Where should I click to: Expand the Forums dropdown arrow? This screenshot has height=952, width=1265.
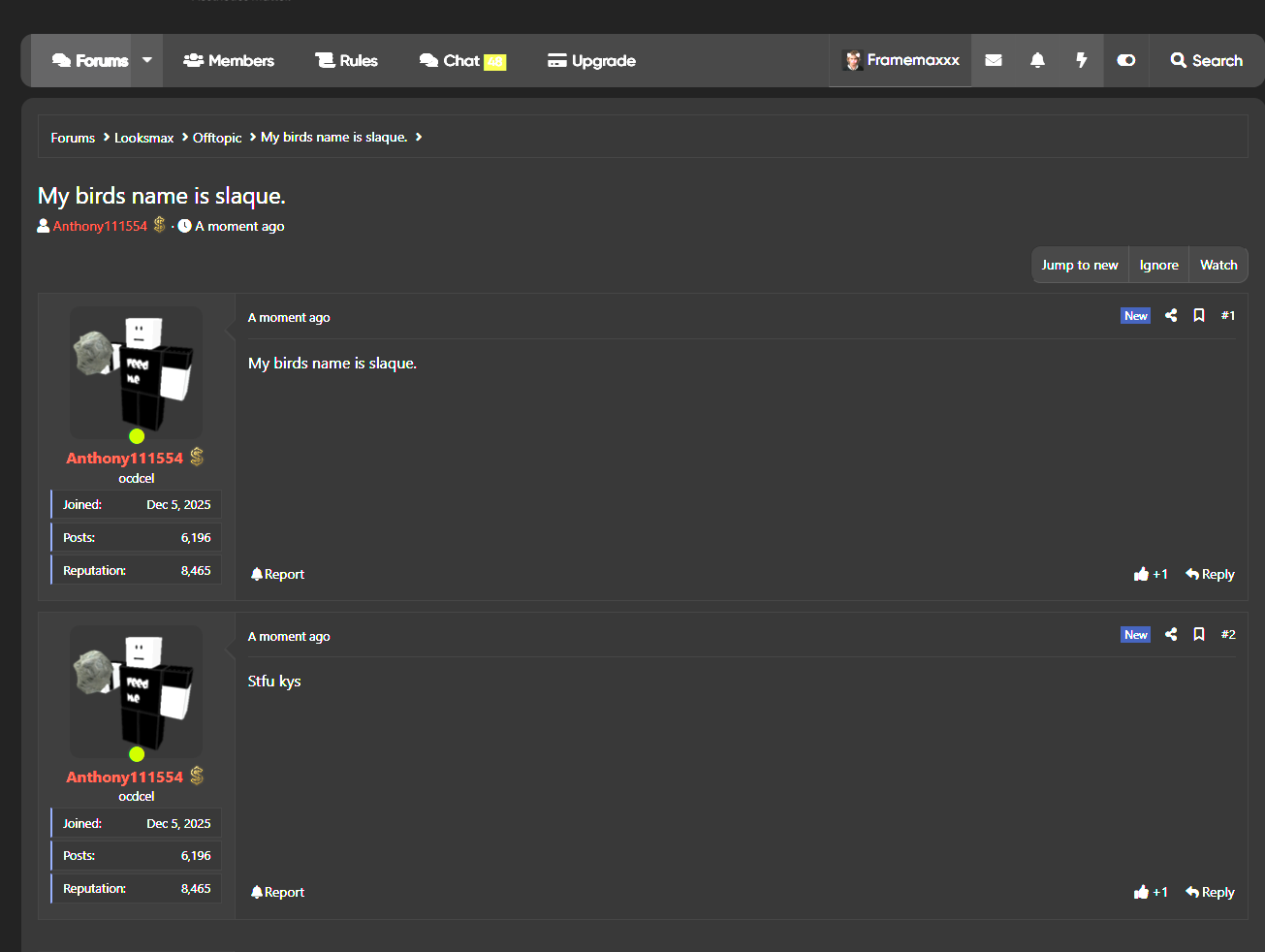pyautogui.click(x=147, y=60)
